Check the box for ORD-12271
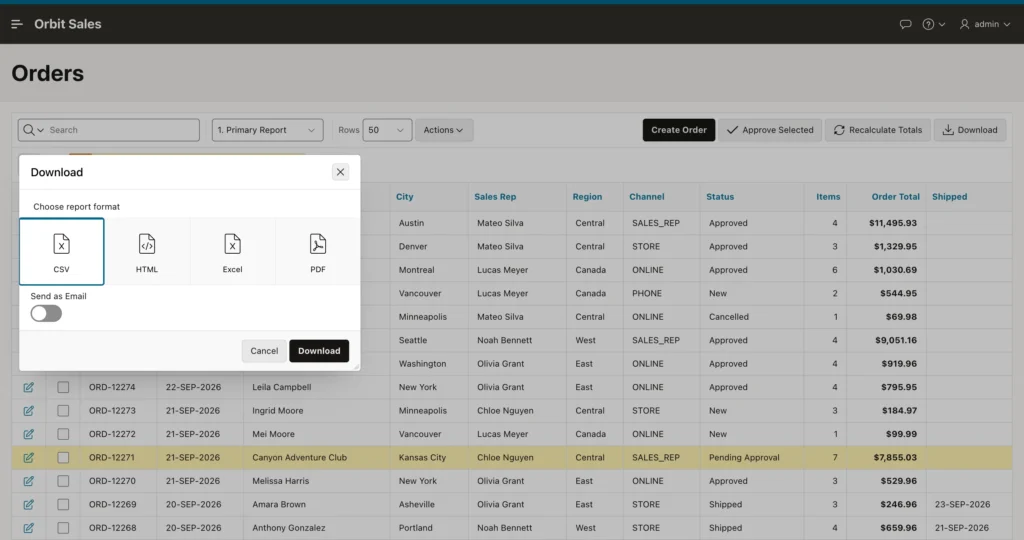Image resolution: width=1024 pixels, height=540 pixels. pyautogui.click(x=63, y=458)
